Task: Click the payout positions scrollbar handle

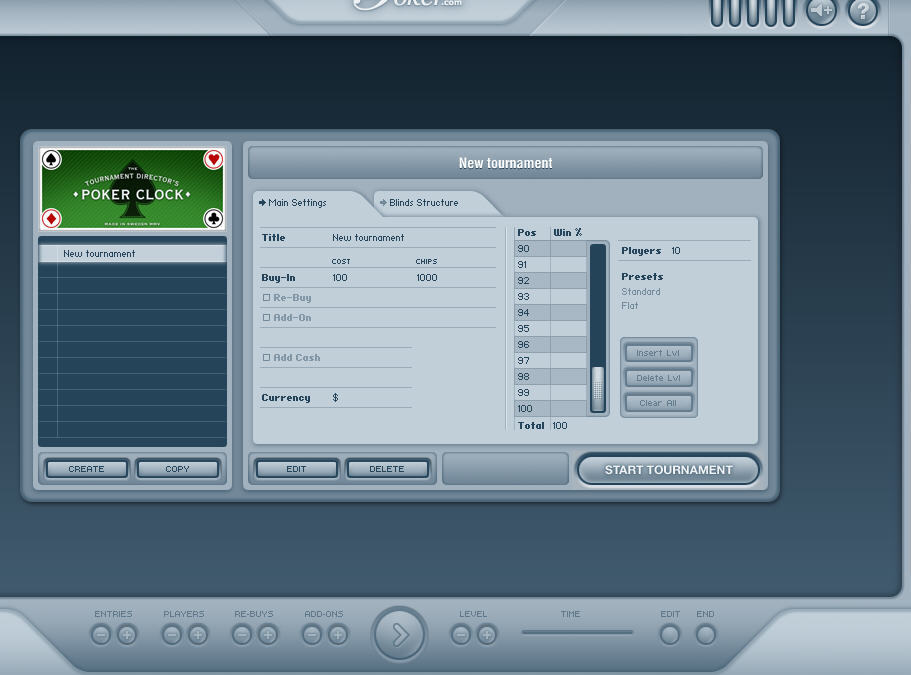Action: tap(598, 388)
